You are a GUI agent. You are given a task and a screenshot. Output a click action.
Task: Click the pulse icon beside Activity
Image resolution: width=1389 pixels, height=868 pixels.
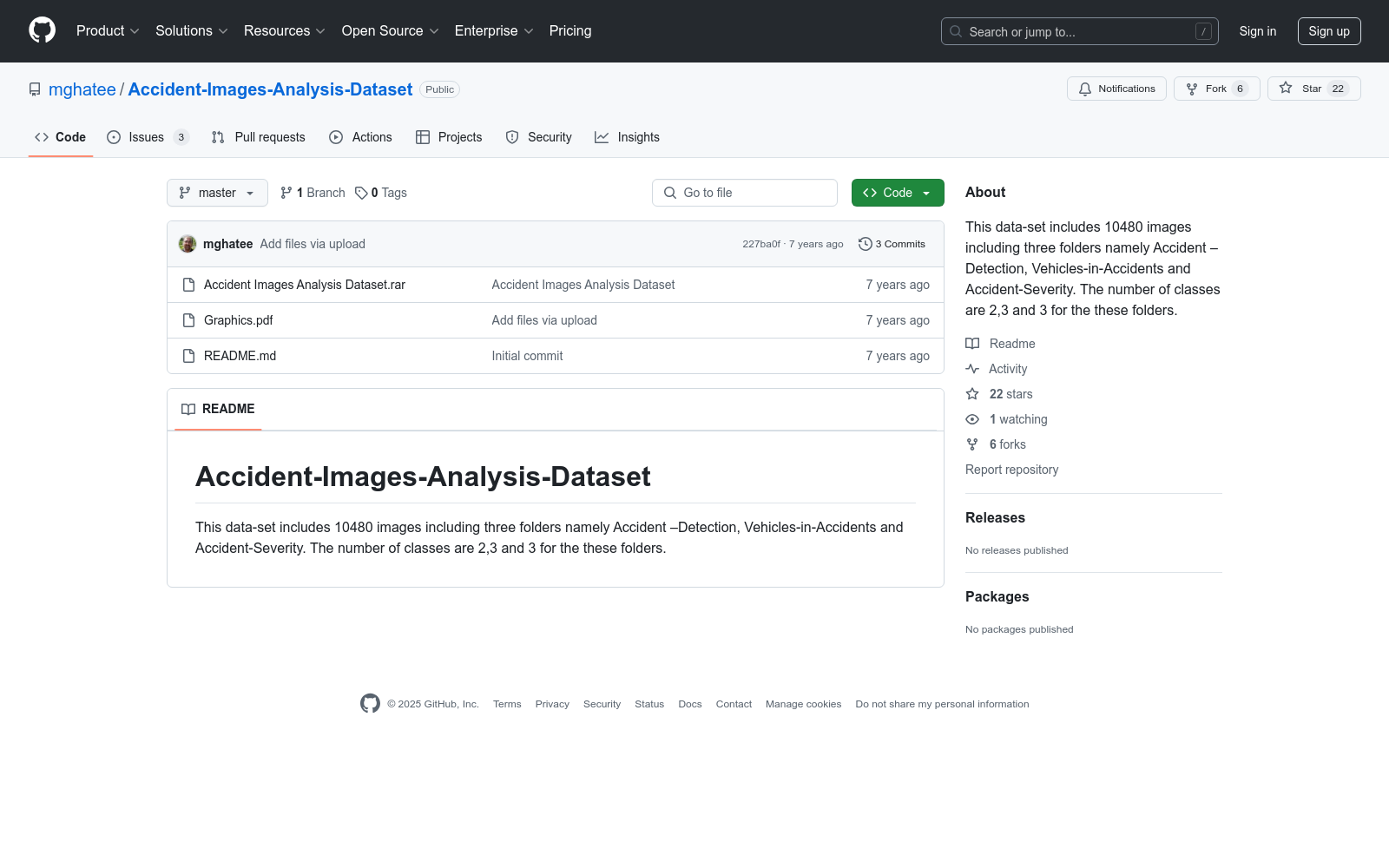(x=972, y=369)
